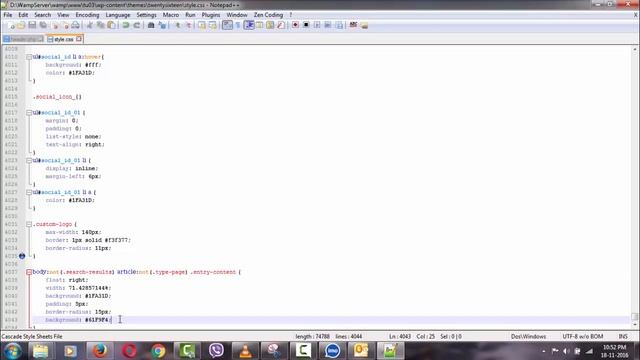Click UTF-8 w/o BOM encoding indicator
Screen dimensions: 640x360
(x=583, y=337)
